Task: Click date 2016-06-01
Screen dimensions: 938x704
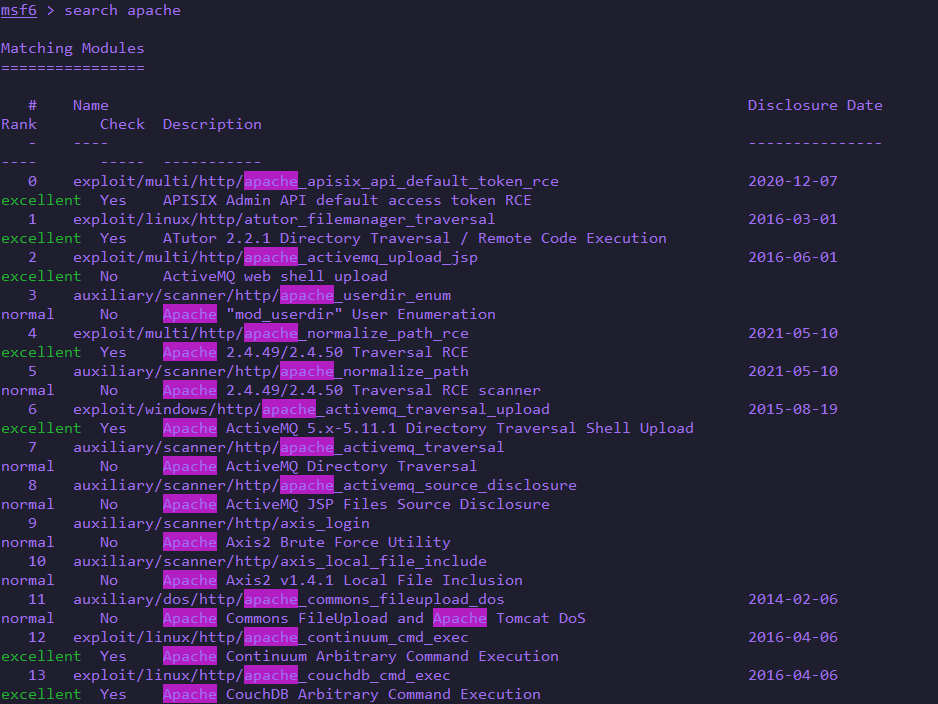Action: pyautogui.click(x=793, y=257)
